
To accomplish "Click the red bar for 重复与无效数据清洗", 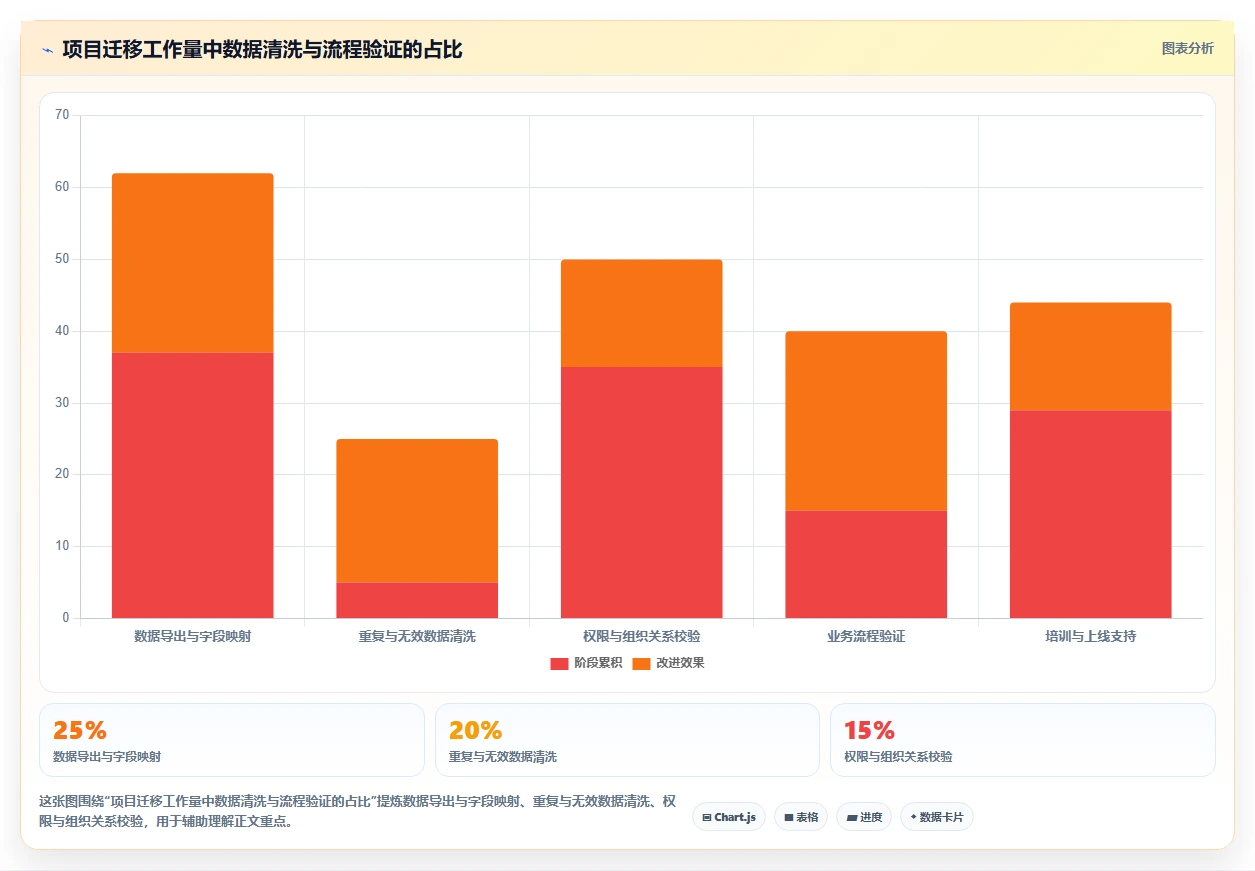I will [417, 600].
